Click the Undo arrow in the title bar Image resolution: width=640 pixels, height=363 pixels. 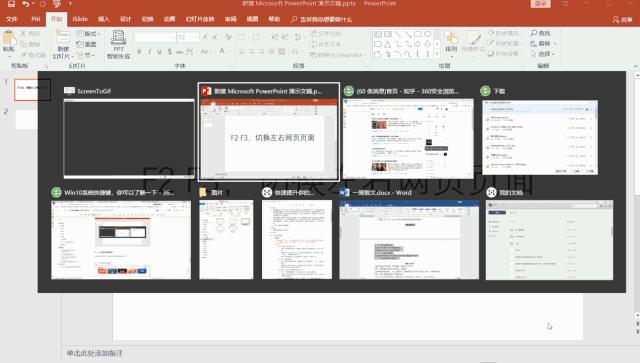(x=26, y=4)
